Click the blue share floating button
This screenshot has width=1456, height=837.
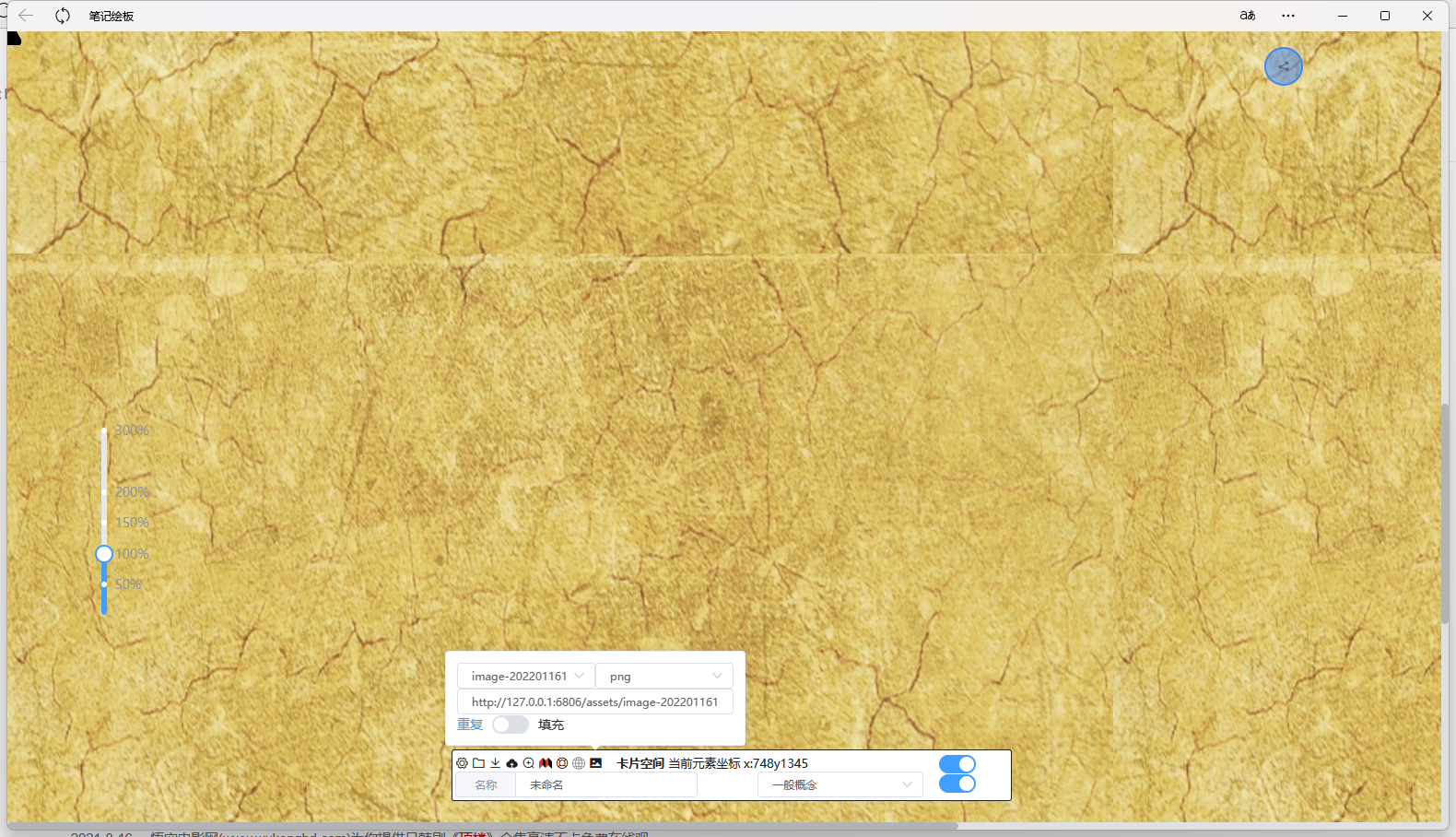(1284, 66)
